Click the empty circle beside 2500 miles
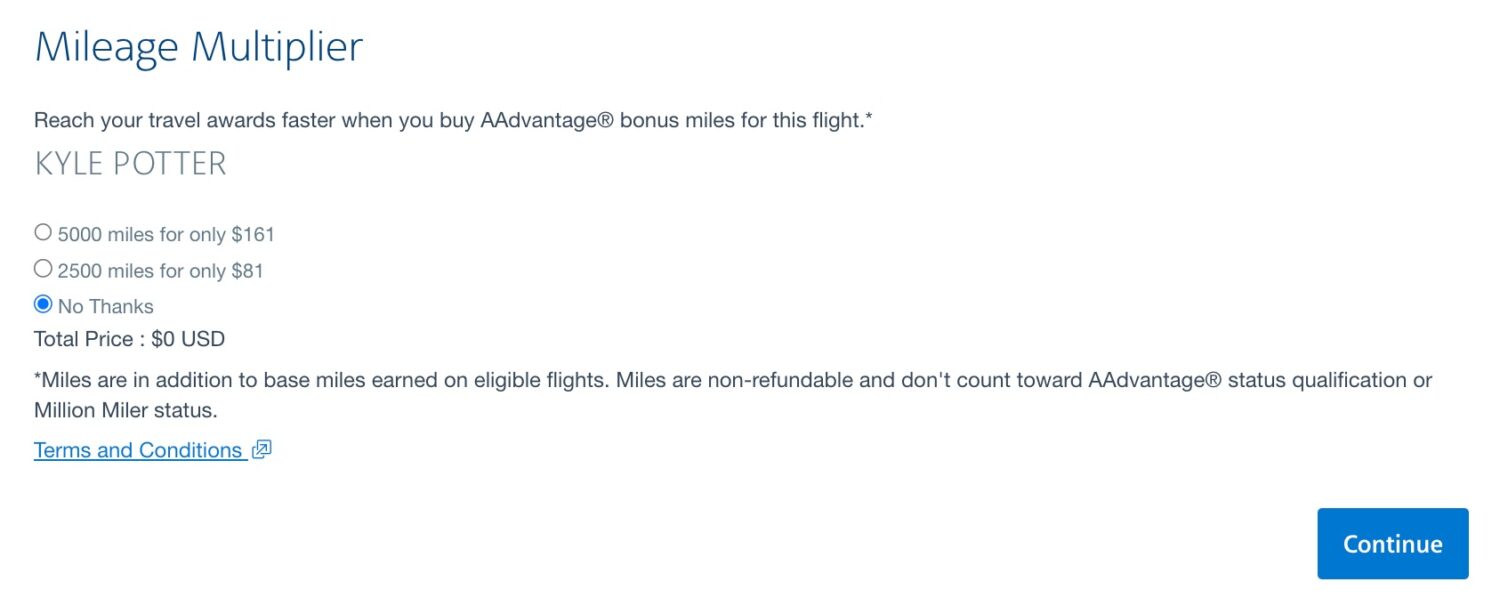 tap(42, 267)
